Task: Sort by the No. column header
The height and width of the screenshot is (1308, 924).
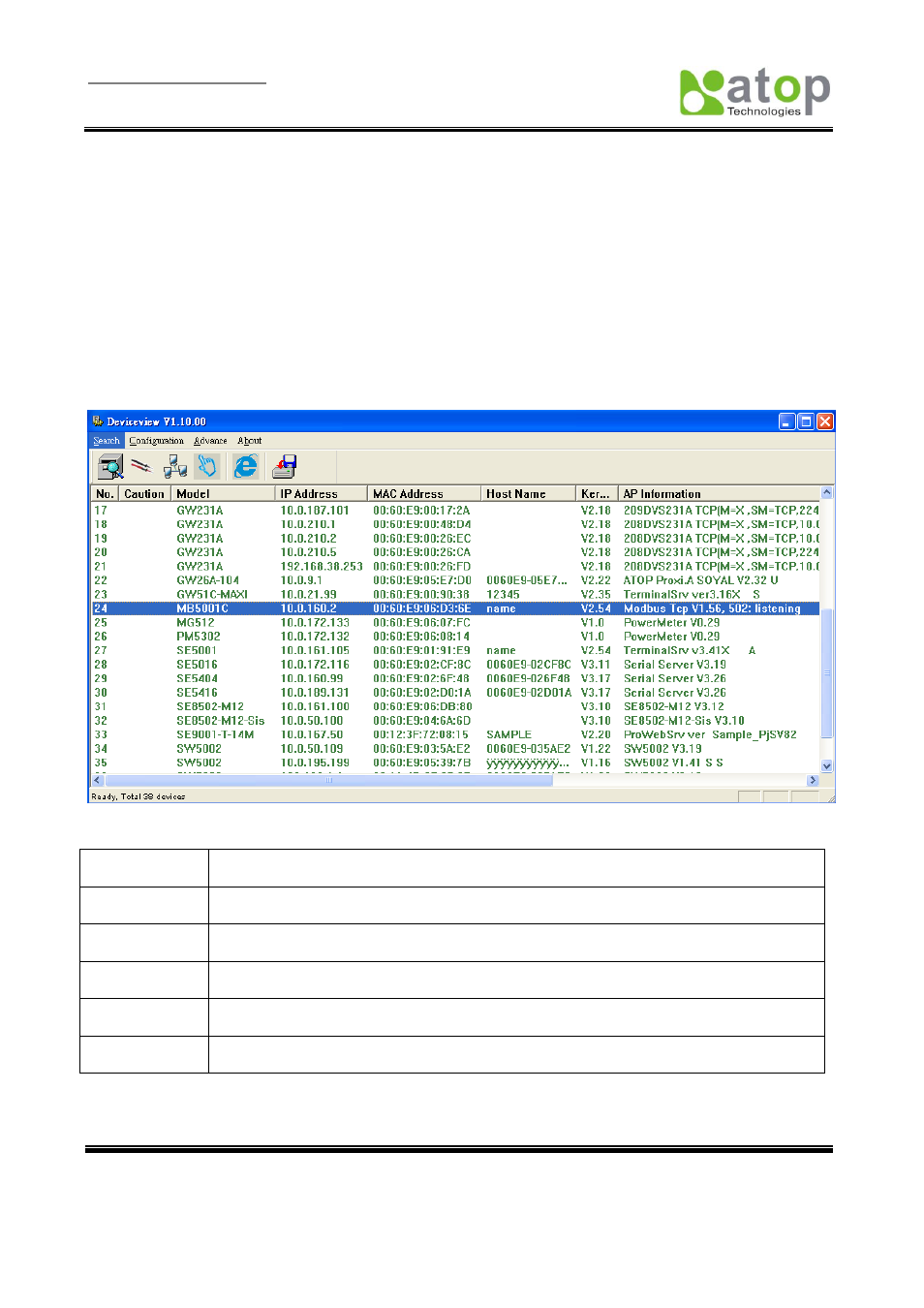Action: [x=105, y=494]
